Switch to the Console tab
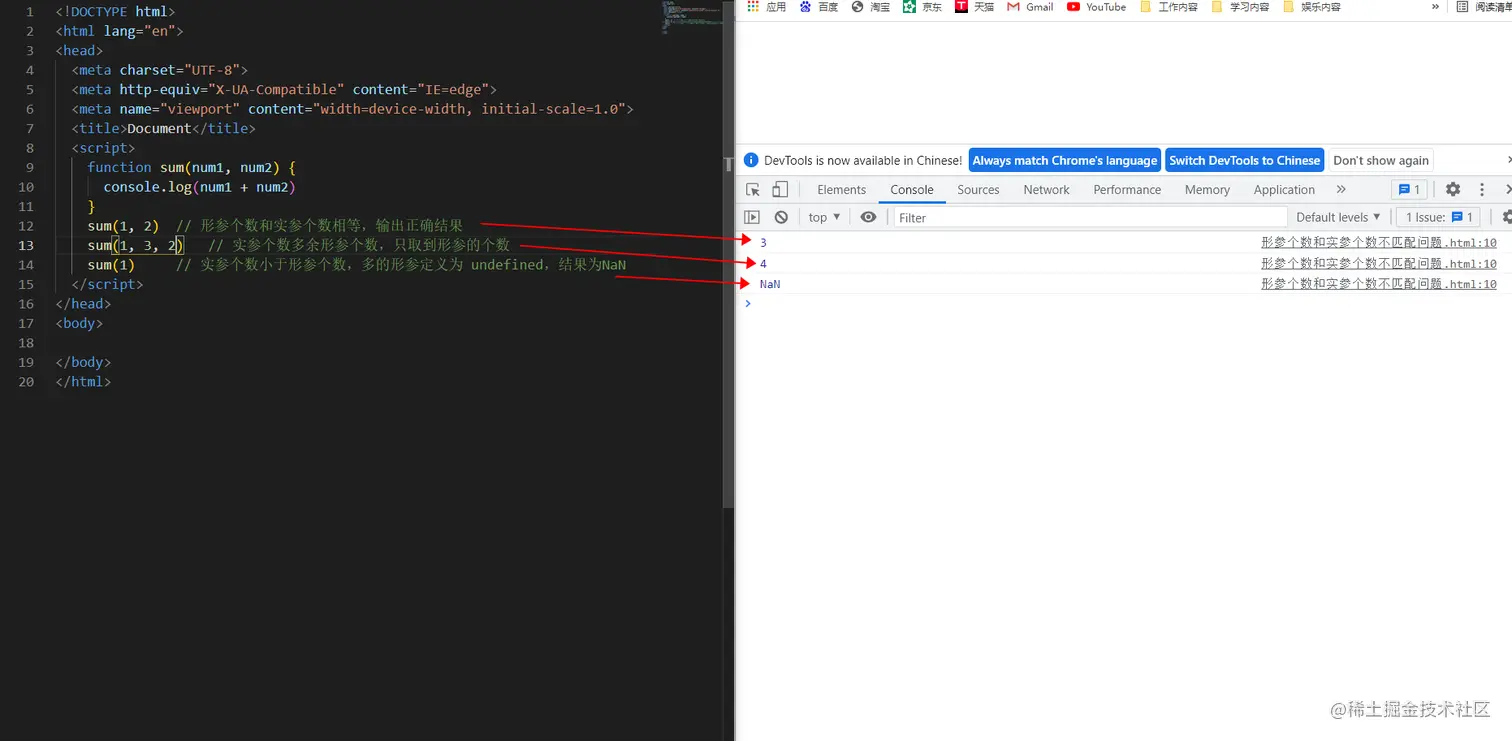This screenshot has height=741, width=1512. pos(912,190)
